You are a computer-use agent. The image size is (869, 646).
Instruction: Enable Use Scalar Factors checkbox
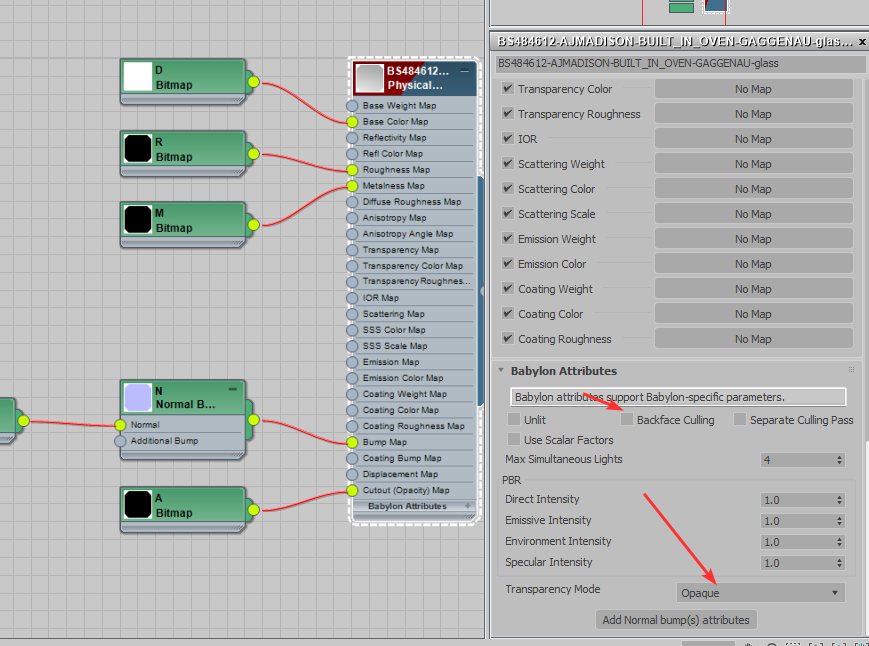[x=514, y=439]
